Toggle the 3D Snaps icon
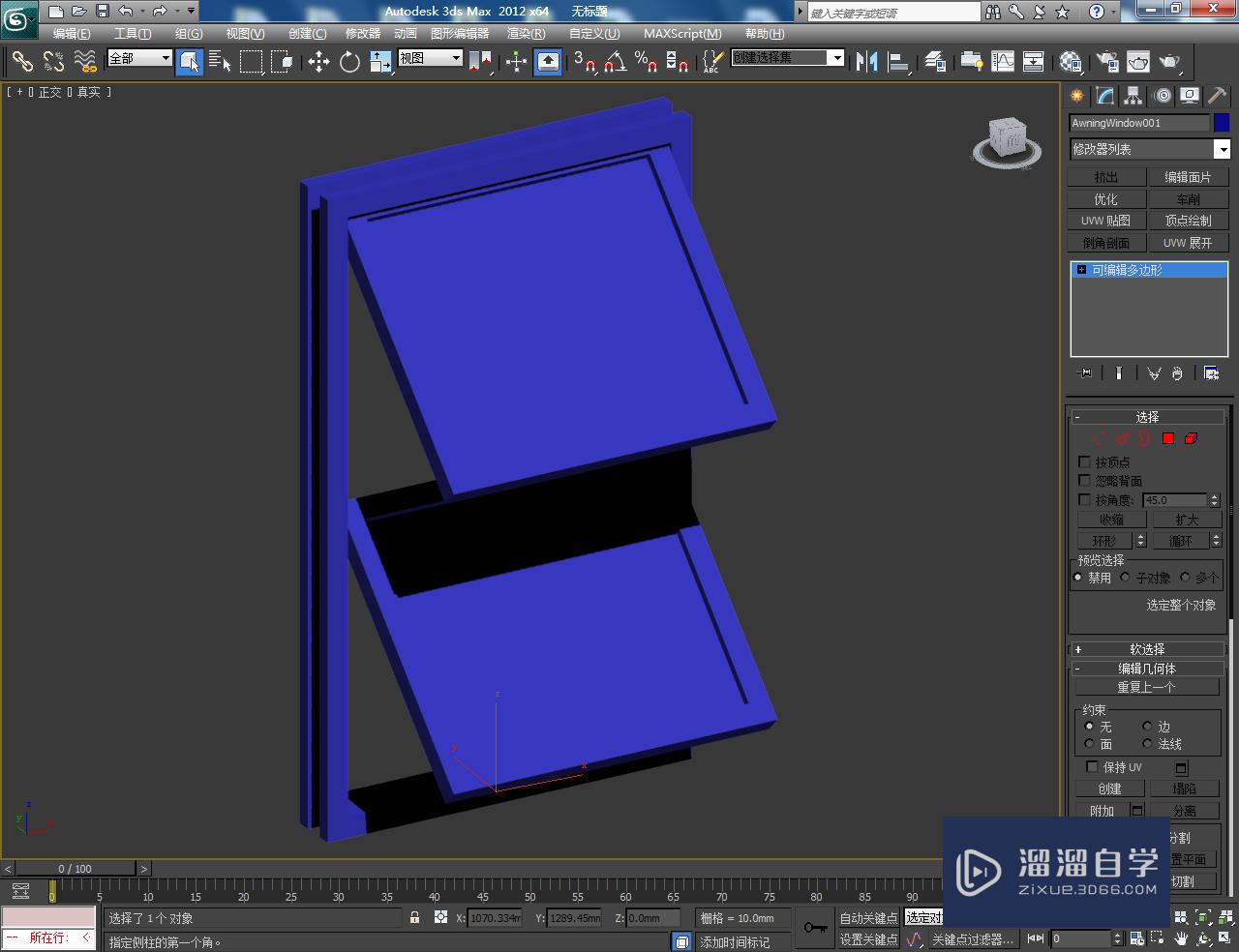The image size is (1239, 952). click(584, 62)
